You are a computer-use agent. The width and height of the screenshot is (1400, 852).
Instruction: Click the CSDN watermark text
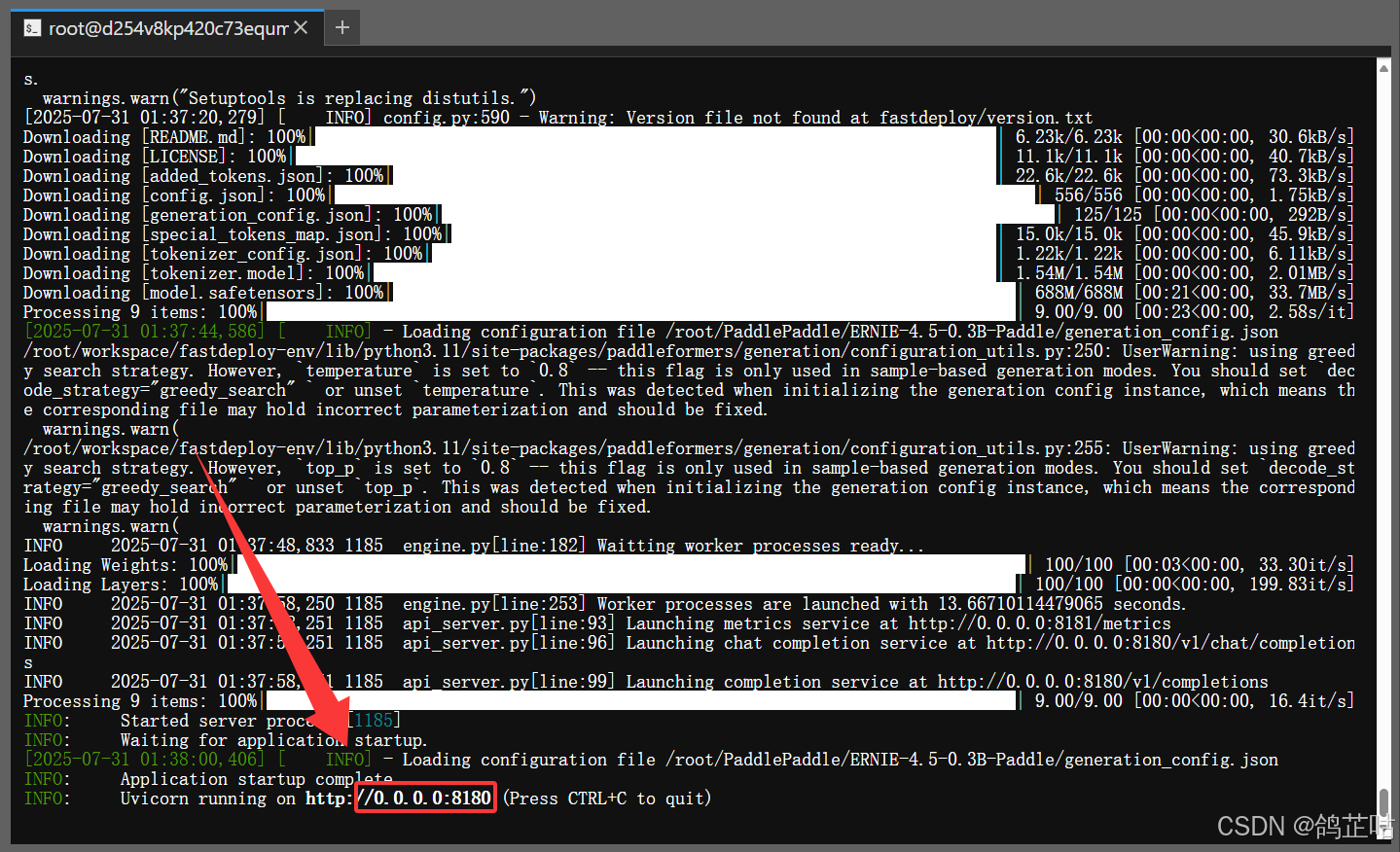click(x=1302, y=826)
